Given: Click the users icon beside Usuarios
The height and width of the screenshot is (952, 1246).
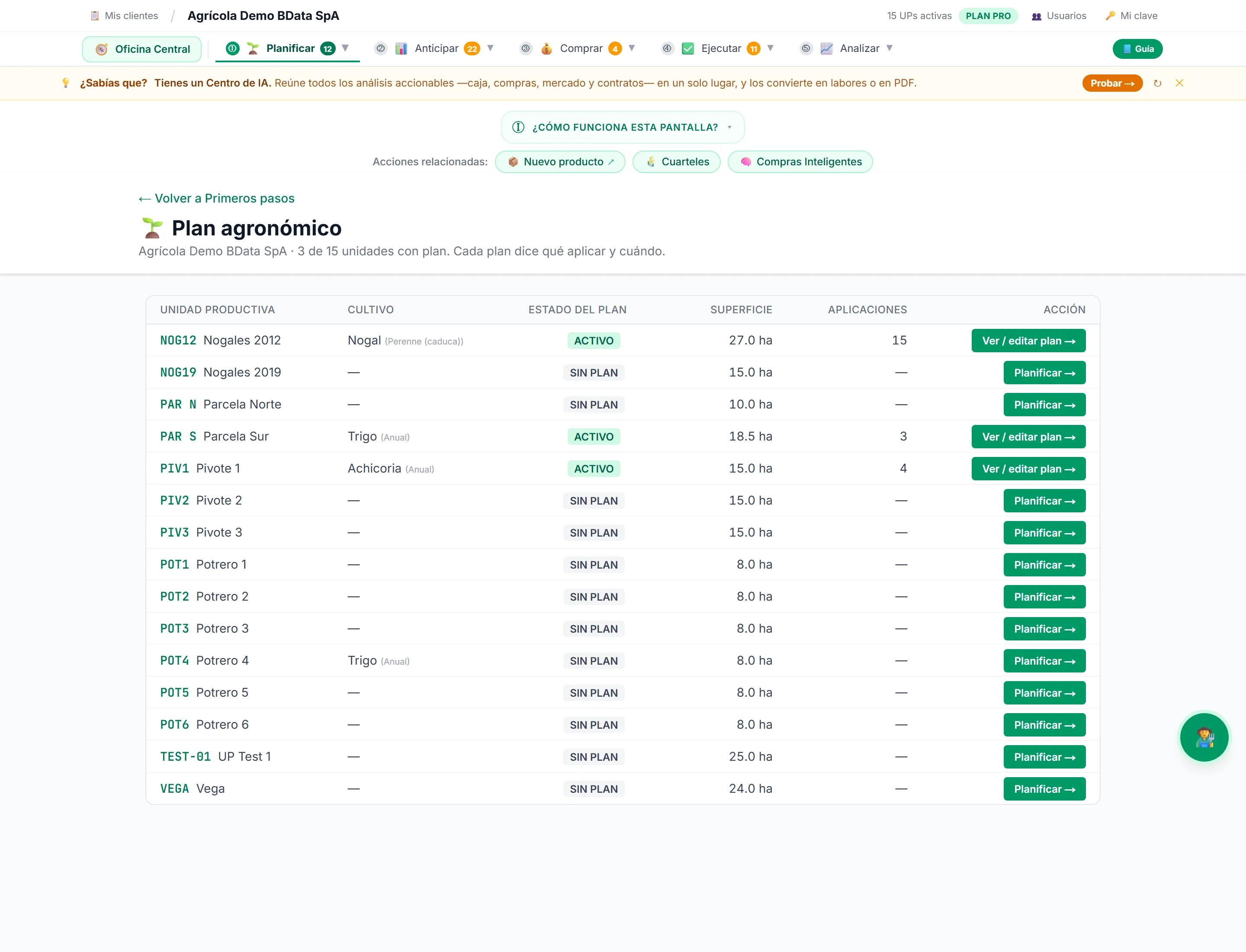Looking at the screenshot, I should click(1036, 16).
